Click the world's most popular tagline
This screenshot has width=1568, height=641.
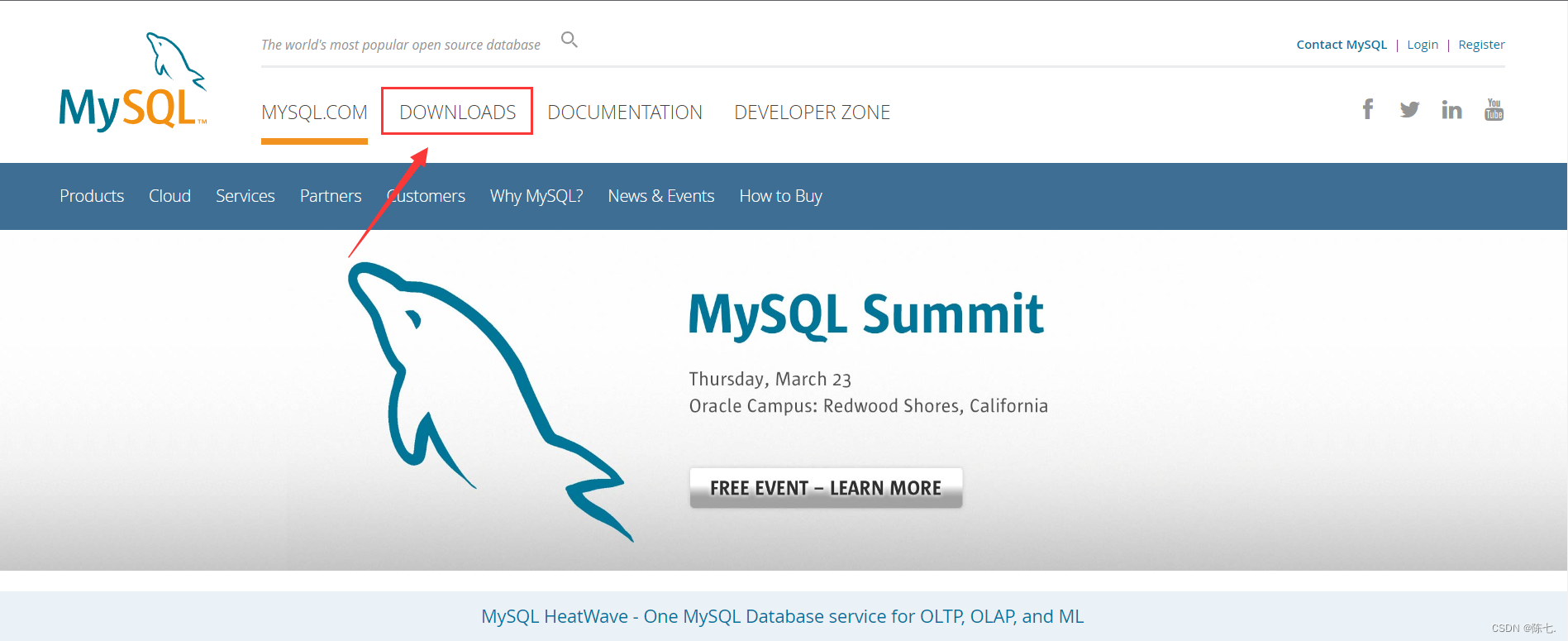[x=401, y=45]
